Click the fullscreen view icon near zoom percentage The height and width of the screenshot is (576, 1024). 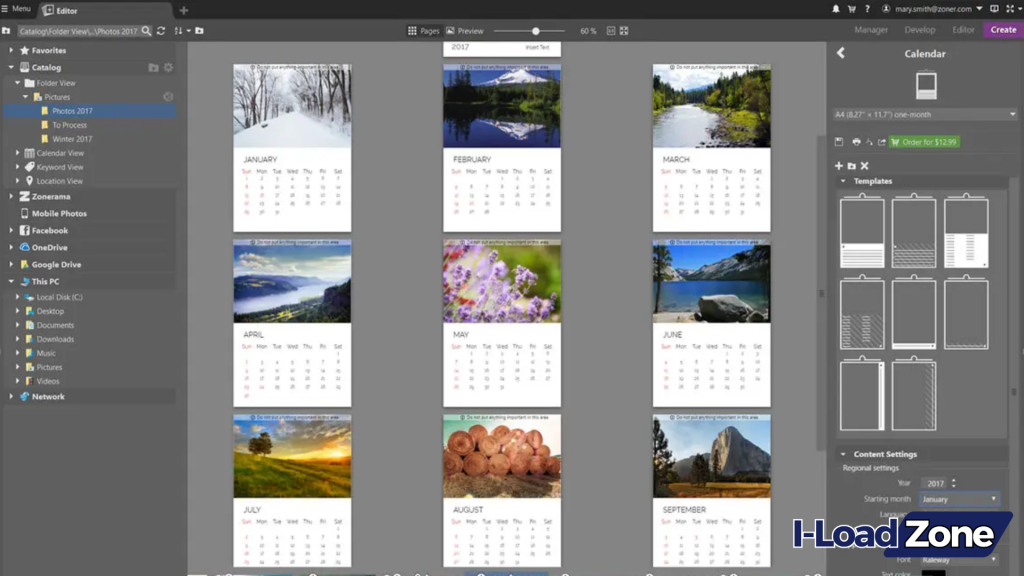(x=624, y=30)
